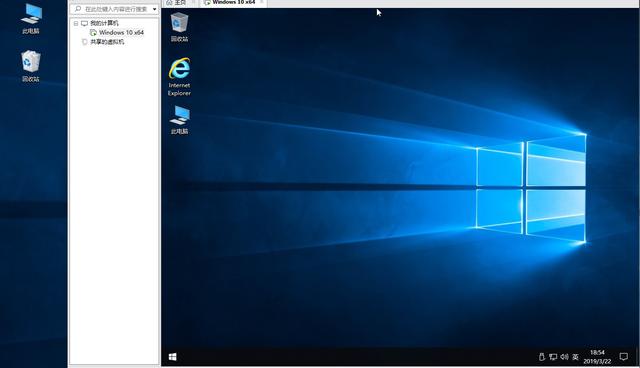Open the guest Recycle Bin icon

(179, 27)
